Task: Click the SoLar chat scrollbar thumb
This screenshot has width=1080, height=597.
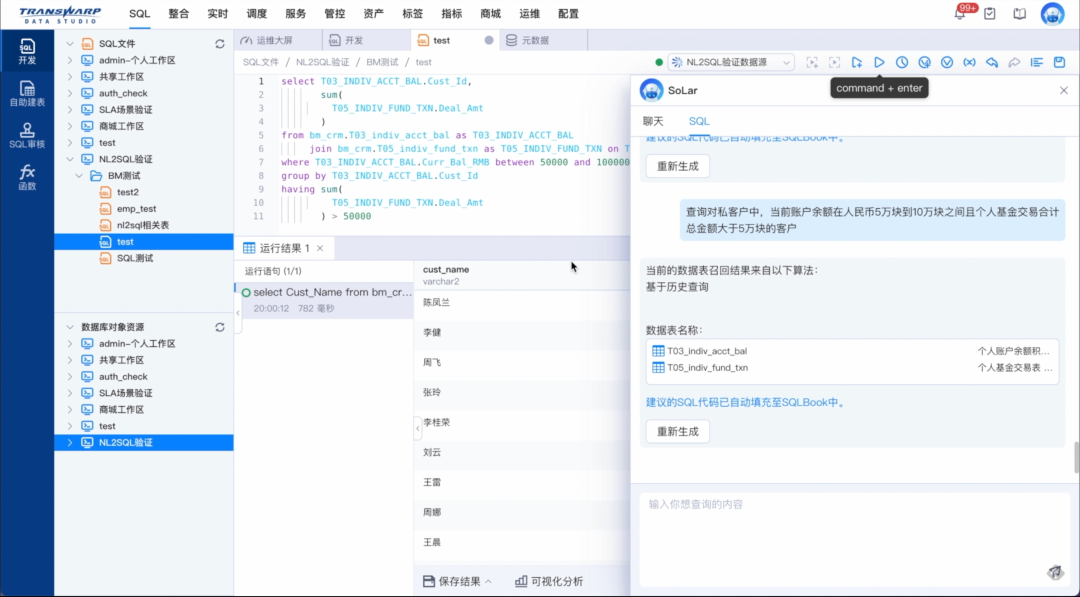Action: click(x=1076, y=457)
